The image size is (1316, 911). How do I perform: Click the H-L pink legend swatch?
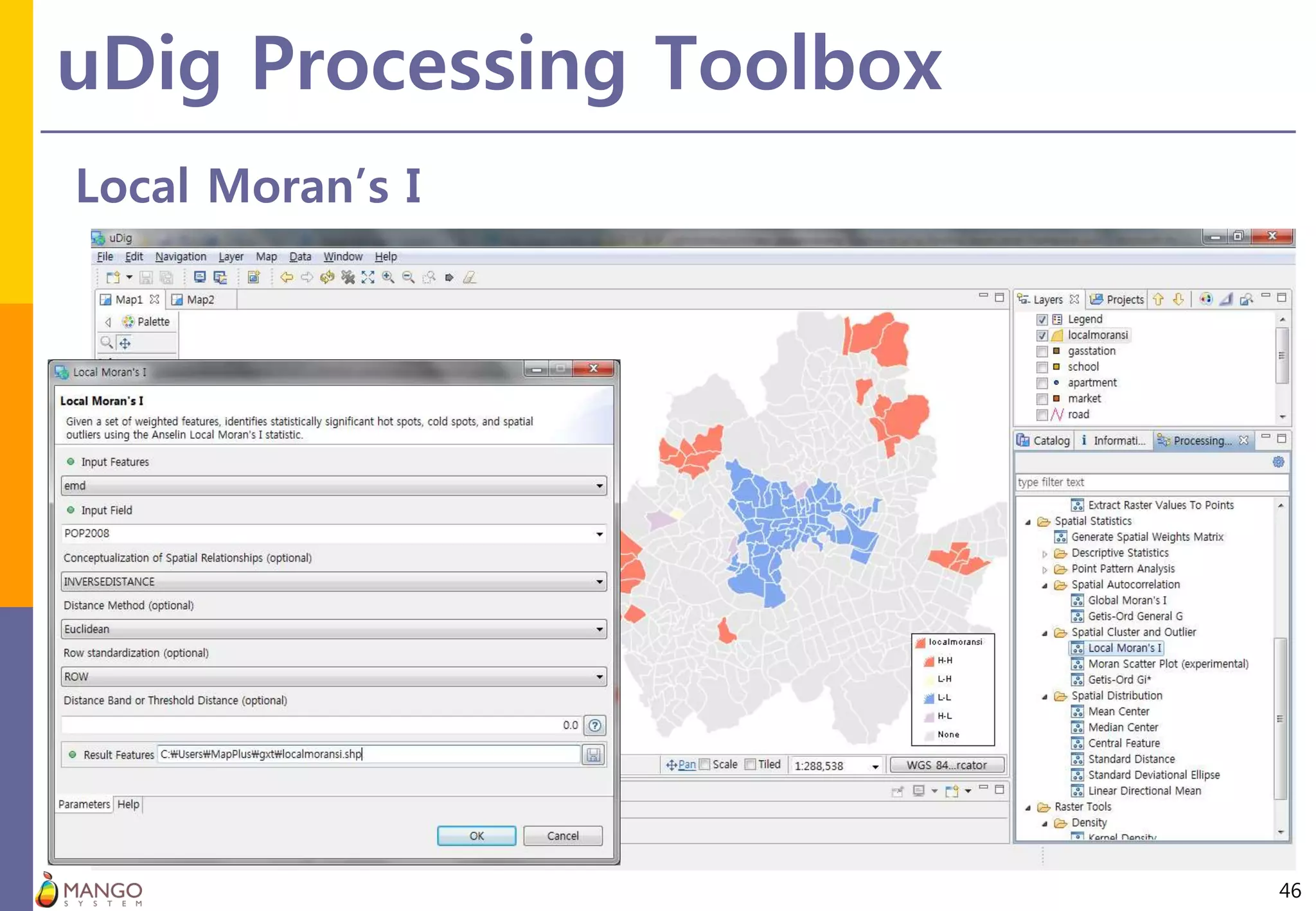pos(929,716)
